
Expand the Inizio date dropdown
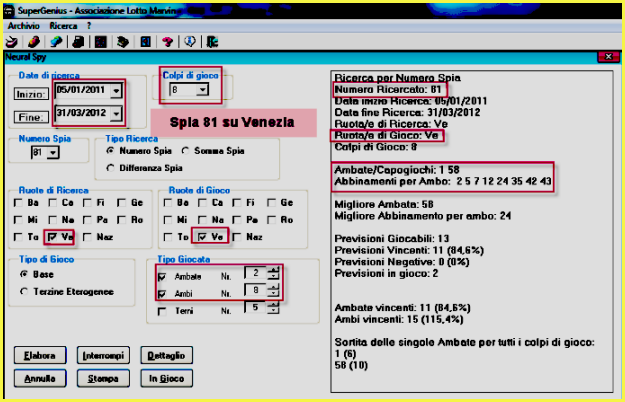point(116,91)
